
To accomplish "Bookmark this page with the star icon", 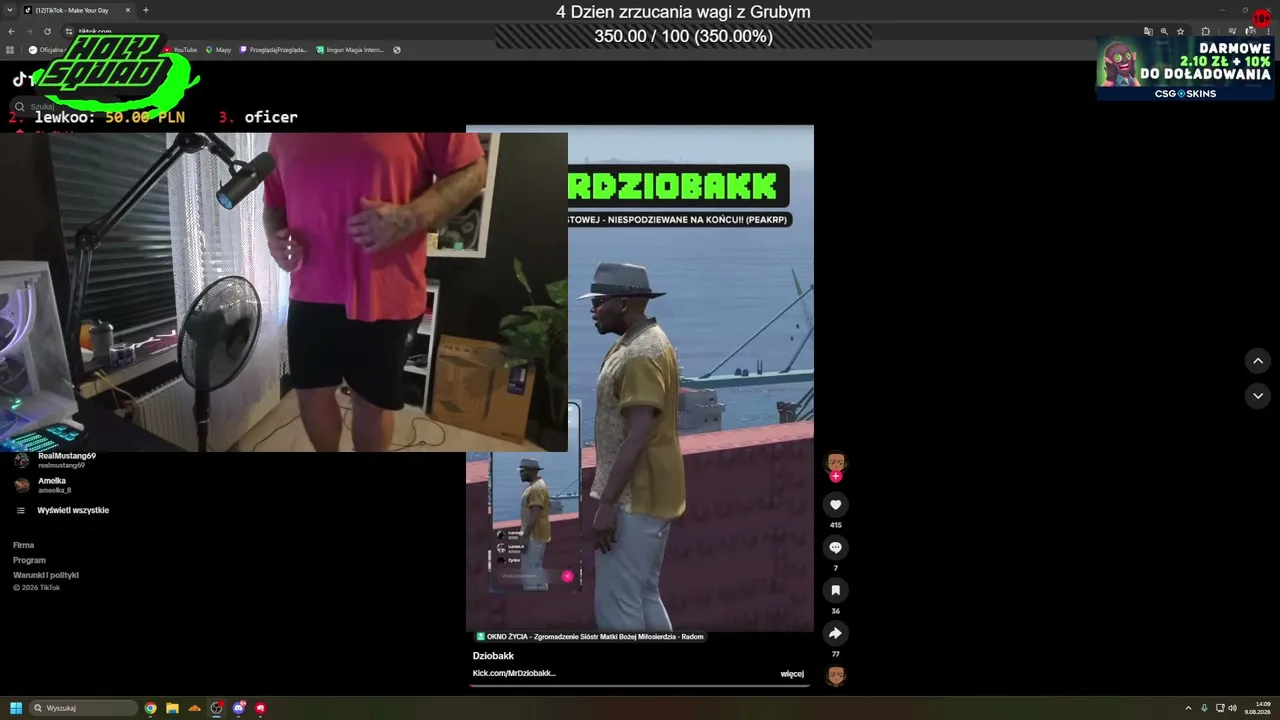I will 1180,31.
